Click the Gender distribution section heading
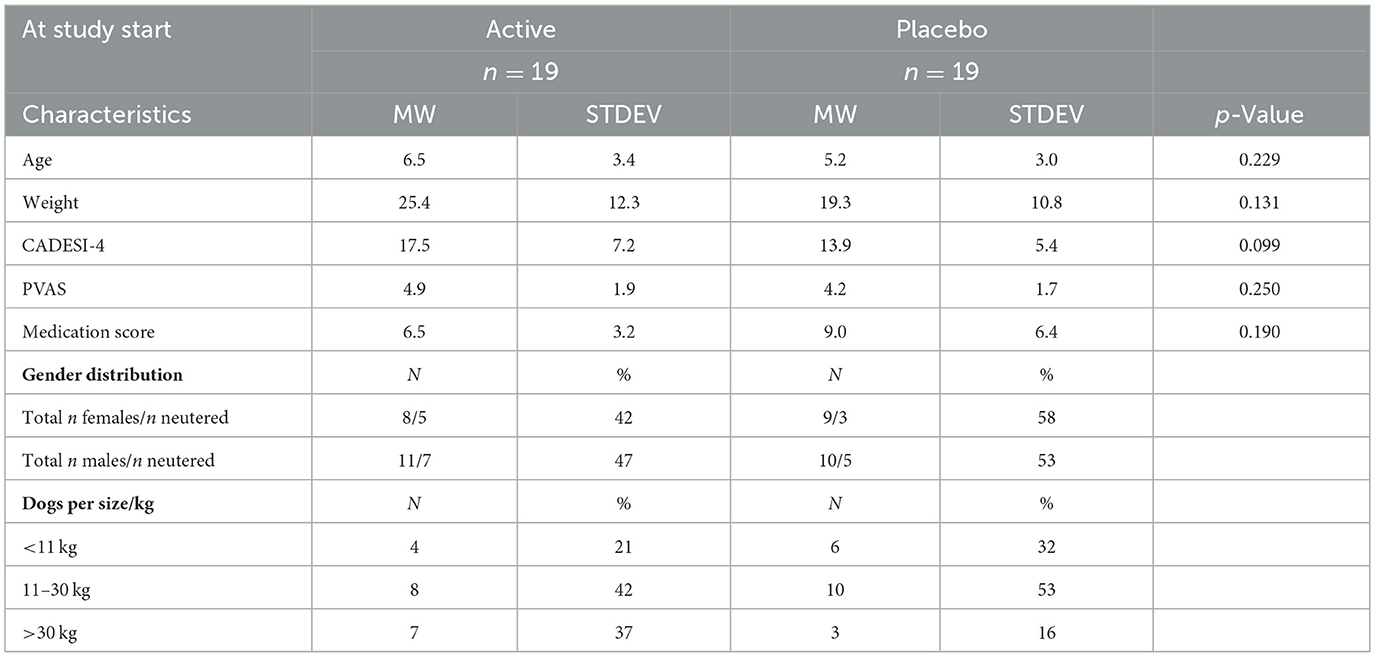Image resolution: width=1375 pixels, height=657 pixels. 102,374
